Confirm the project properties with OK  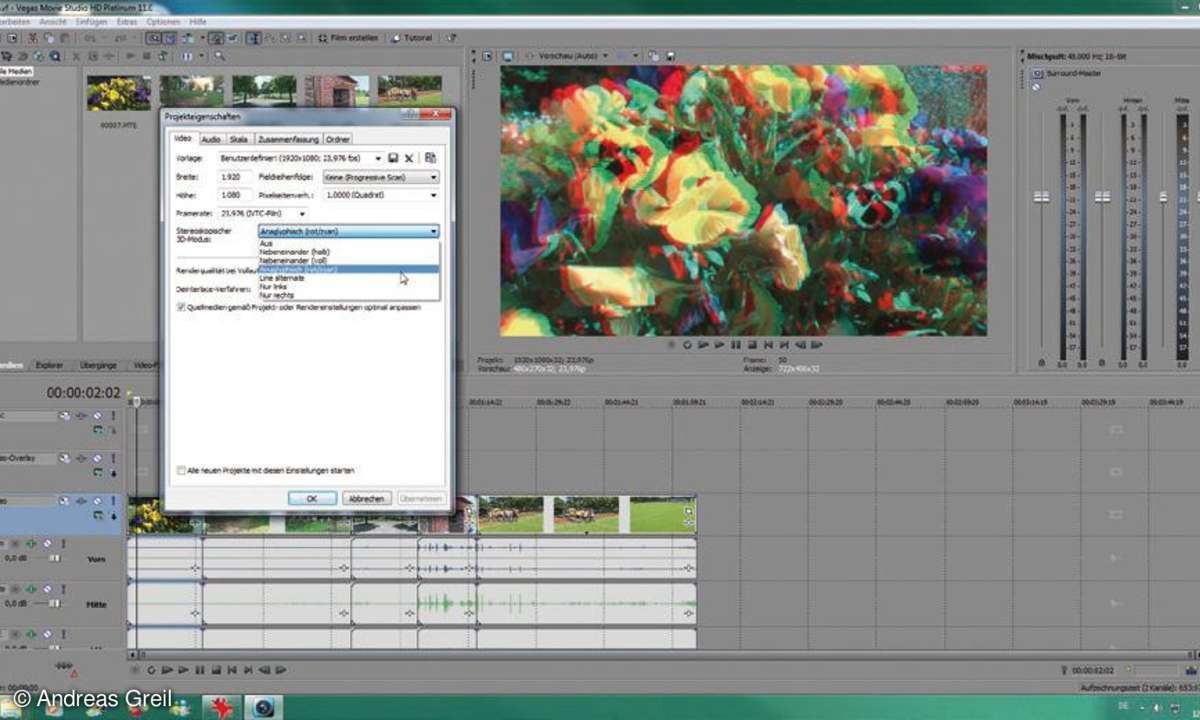312,498
